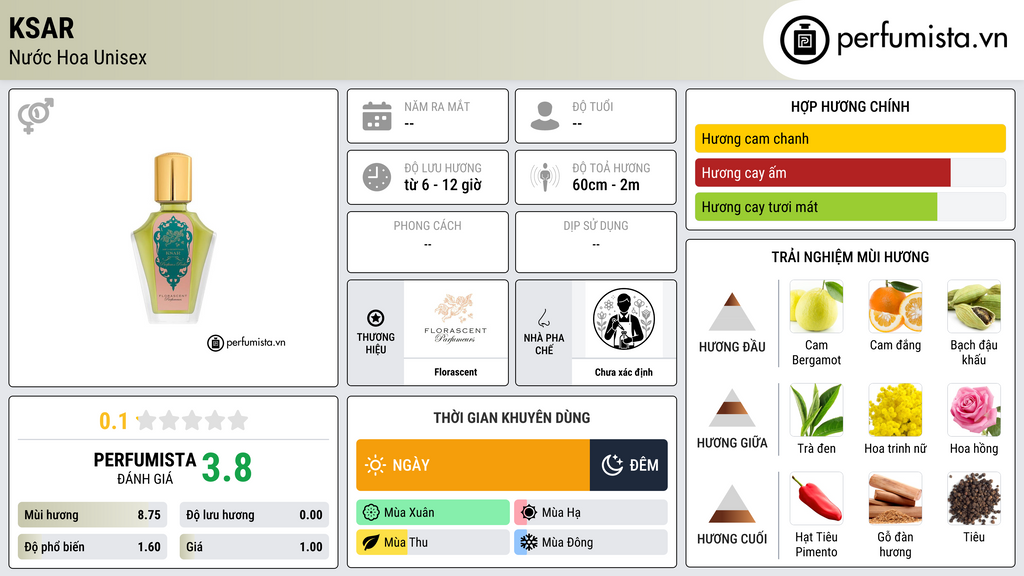The width and height of the screenshot is (1024, 576).
Task: Click the 0.1 user rating number
Action: (113, 421)
